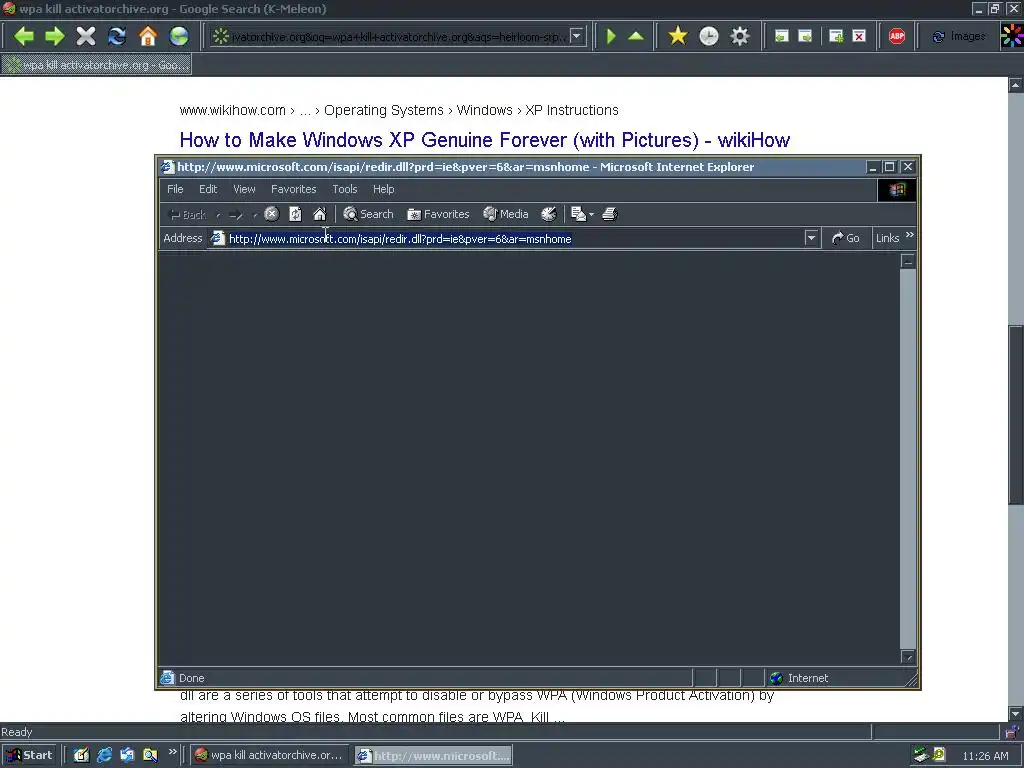
Task: Reload the page in K-Meleon
Action: 117,36
